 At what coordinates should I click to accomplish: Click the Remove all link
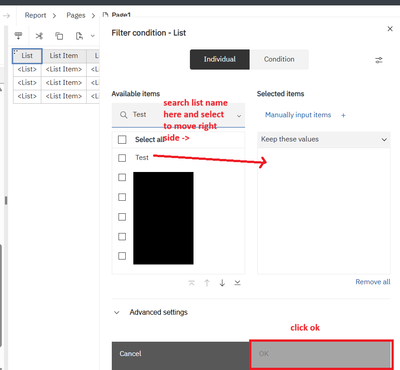[373, 282]
